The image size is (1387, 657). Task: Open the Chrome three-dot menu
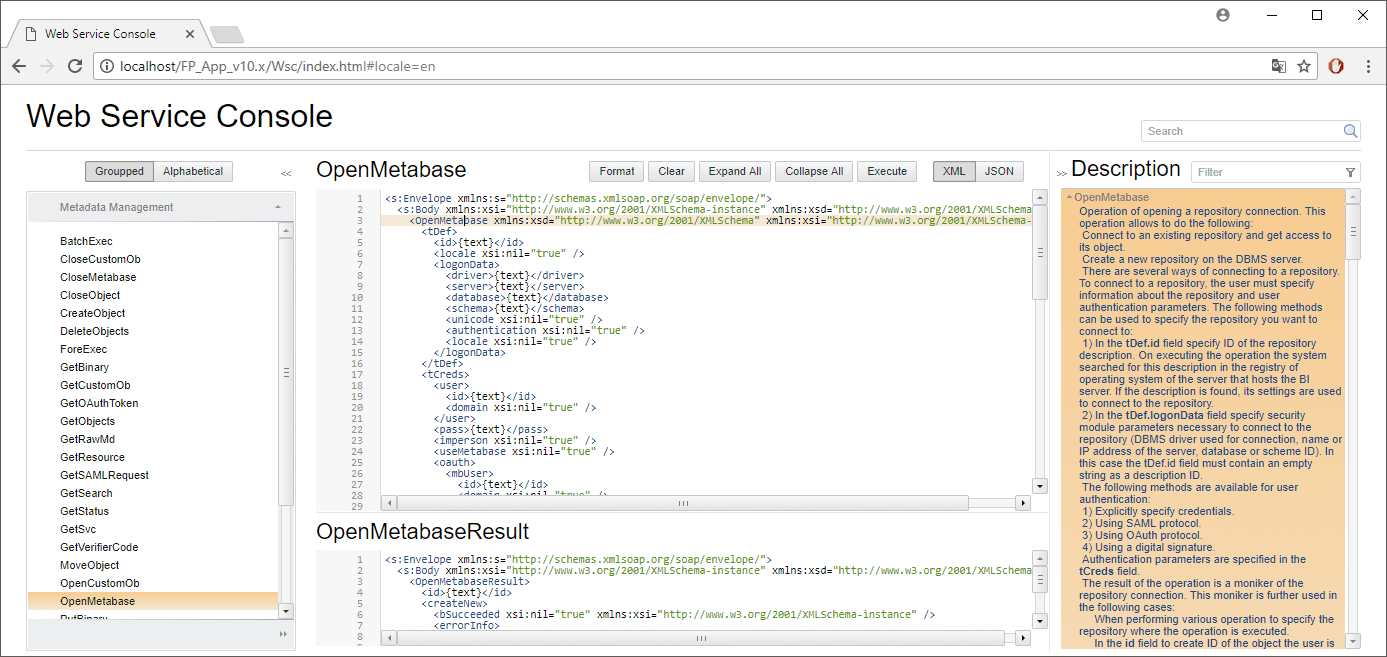[x=1366, y=66]
